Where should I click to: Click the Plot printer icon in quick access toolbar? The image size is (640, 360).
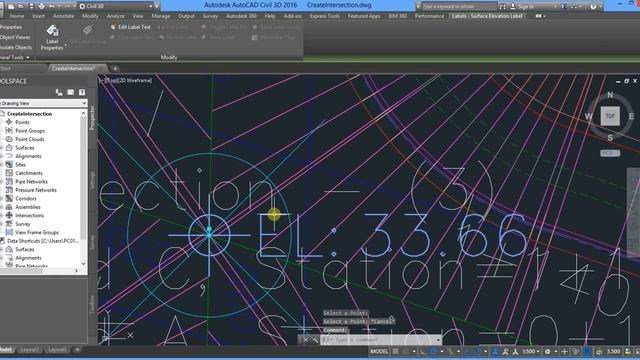point(41,6)
